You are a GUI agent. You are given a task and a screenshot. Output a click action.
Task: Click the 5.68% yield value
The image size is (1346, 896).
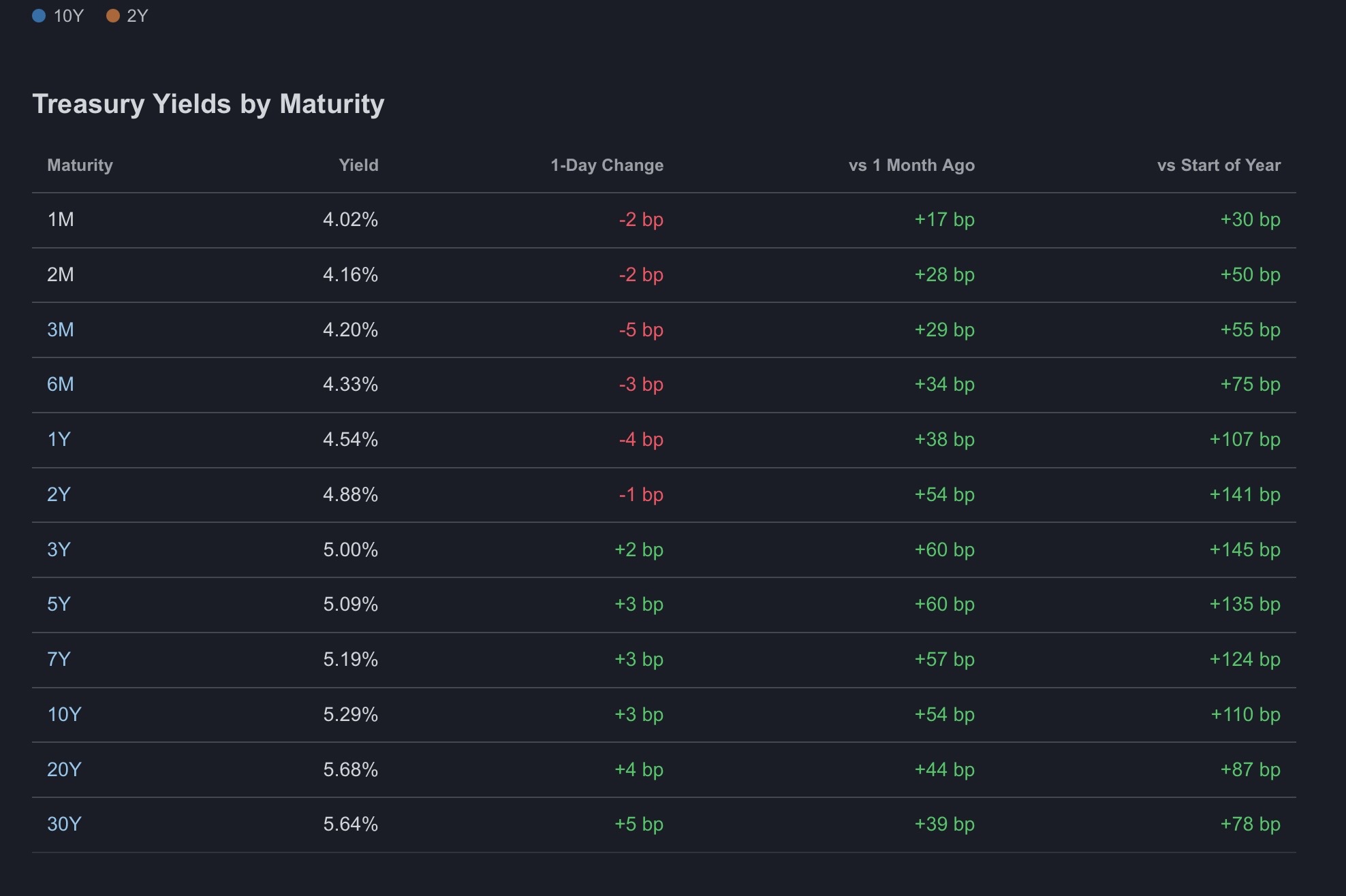point(350,770)
